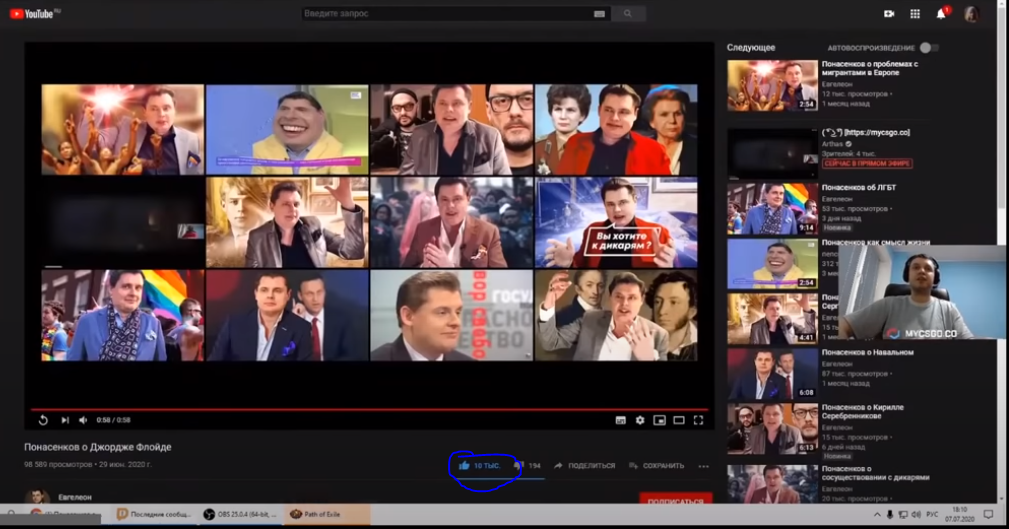Screen dimensions: 1009x529
Task: Open player settings gear
Action: click(640, 420)
